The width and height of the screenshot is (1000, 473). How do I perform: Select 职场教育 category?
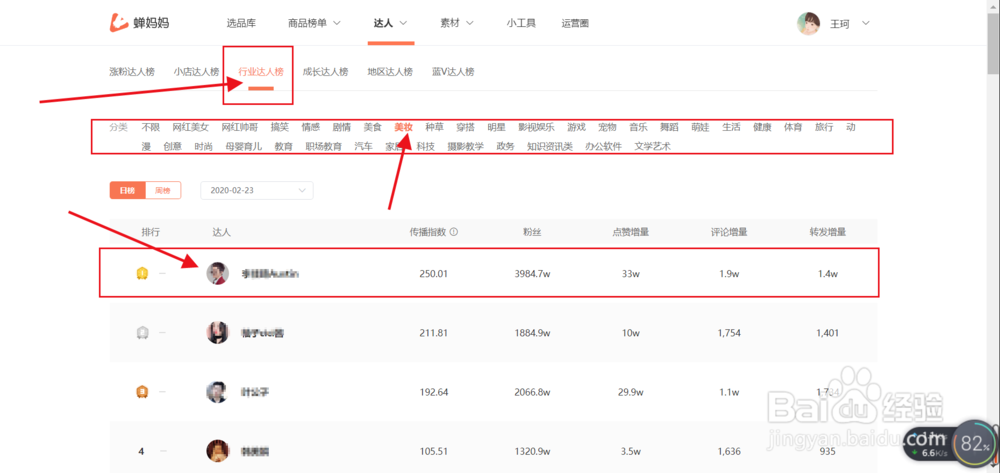click(x=323, y=147)
